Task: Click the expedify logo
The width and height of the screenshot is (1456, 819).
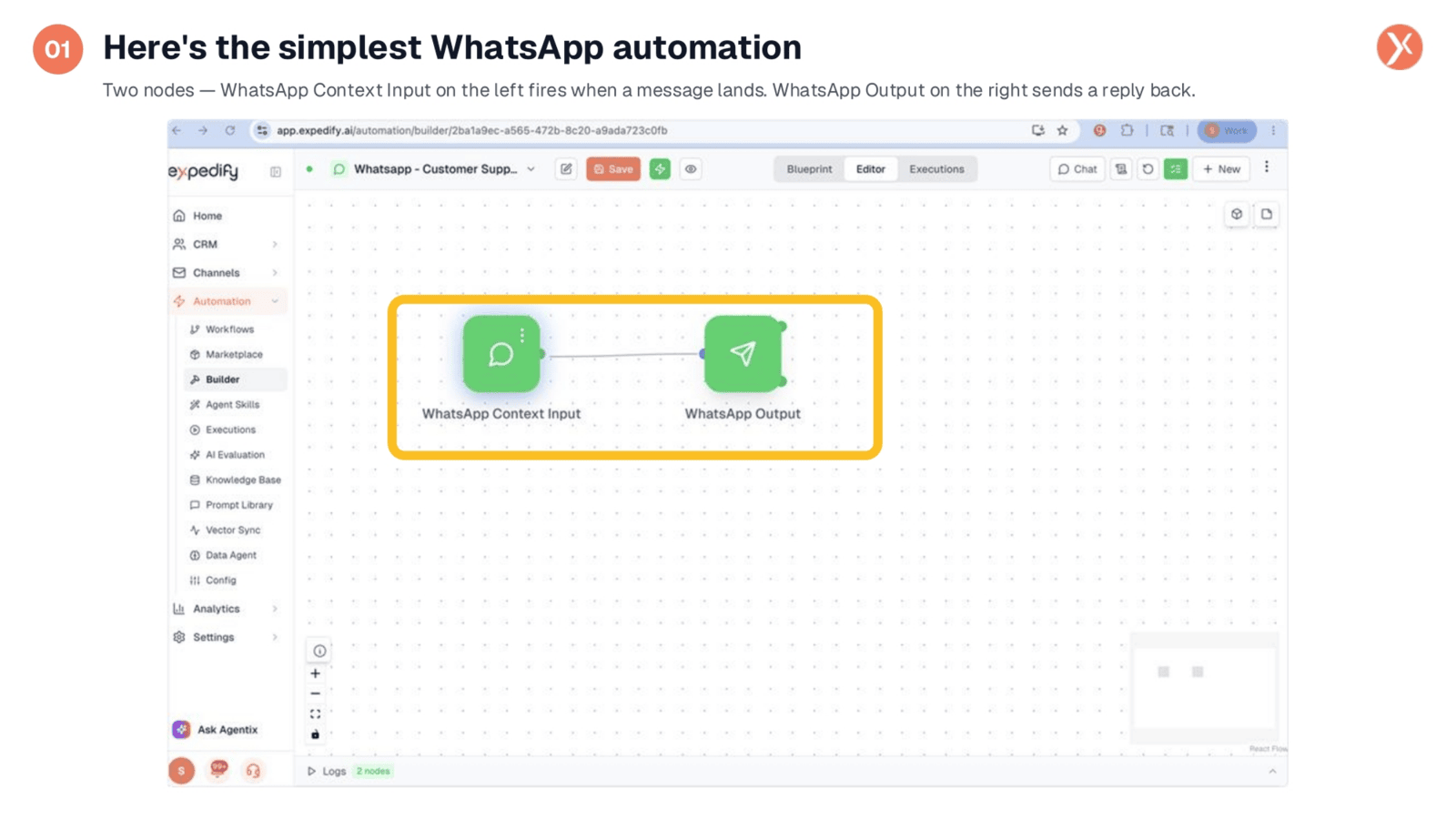Action: coord(204,171)
